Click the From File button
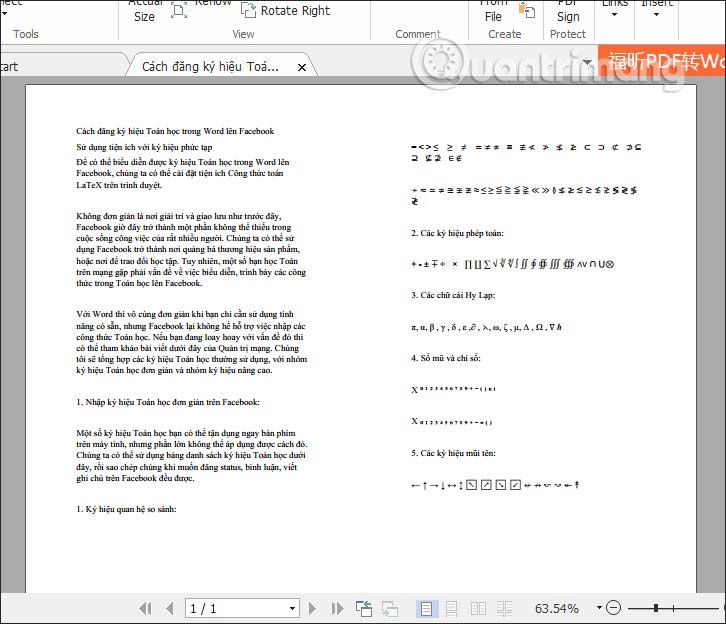Image resolution: width=726 pixels, height=624 pixels. [493, 10]
